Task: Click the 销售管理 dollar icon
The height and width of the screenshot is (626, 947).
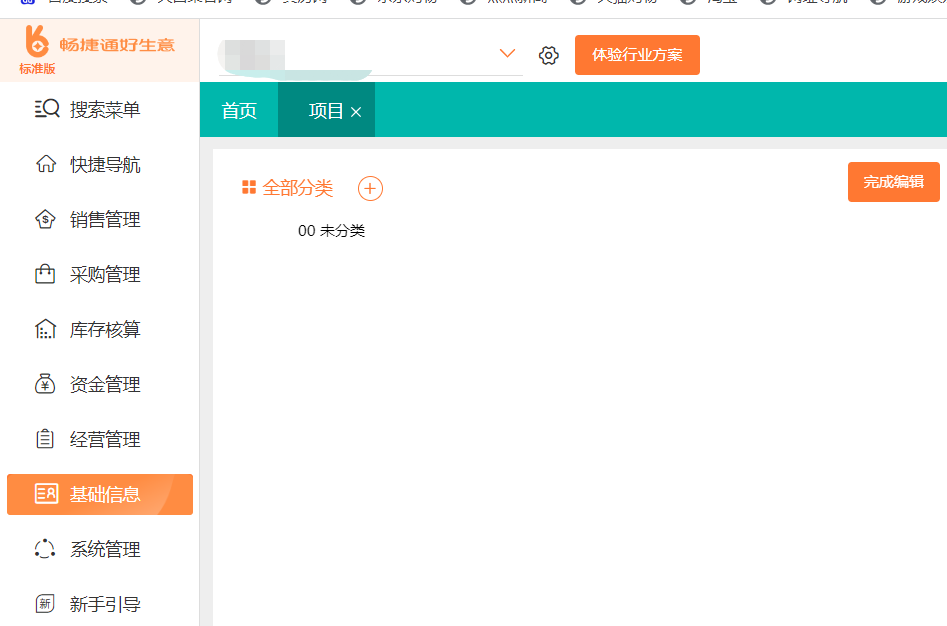Action: point(45,219)
